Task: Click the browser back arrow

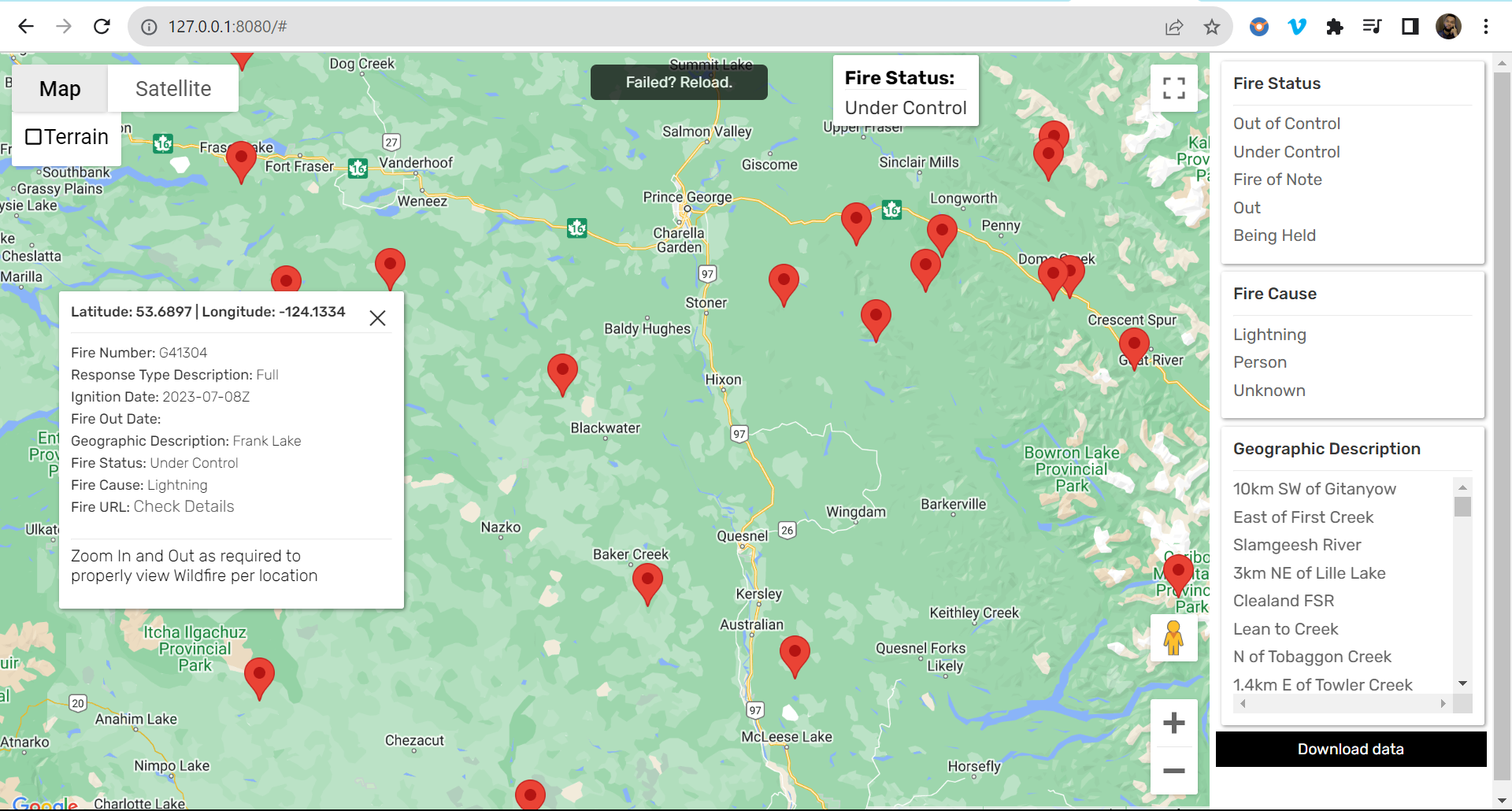Action: click(26, 27)
